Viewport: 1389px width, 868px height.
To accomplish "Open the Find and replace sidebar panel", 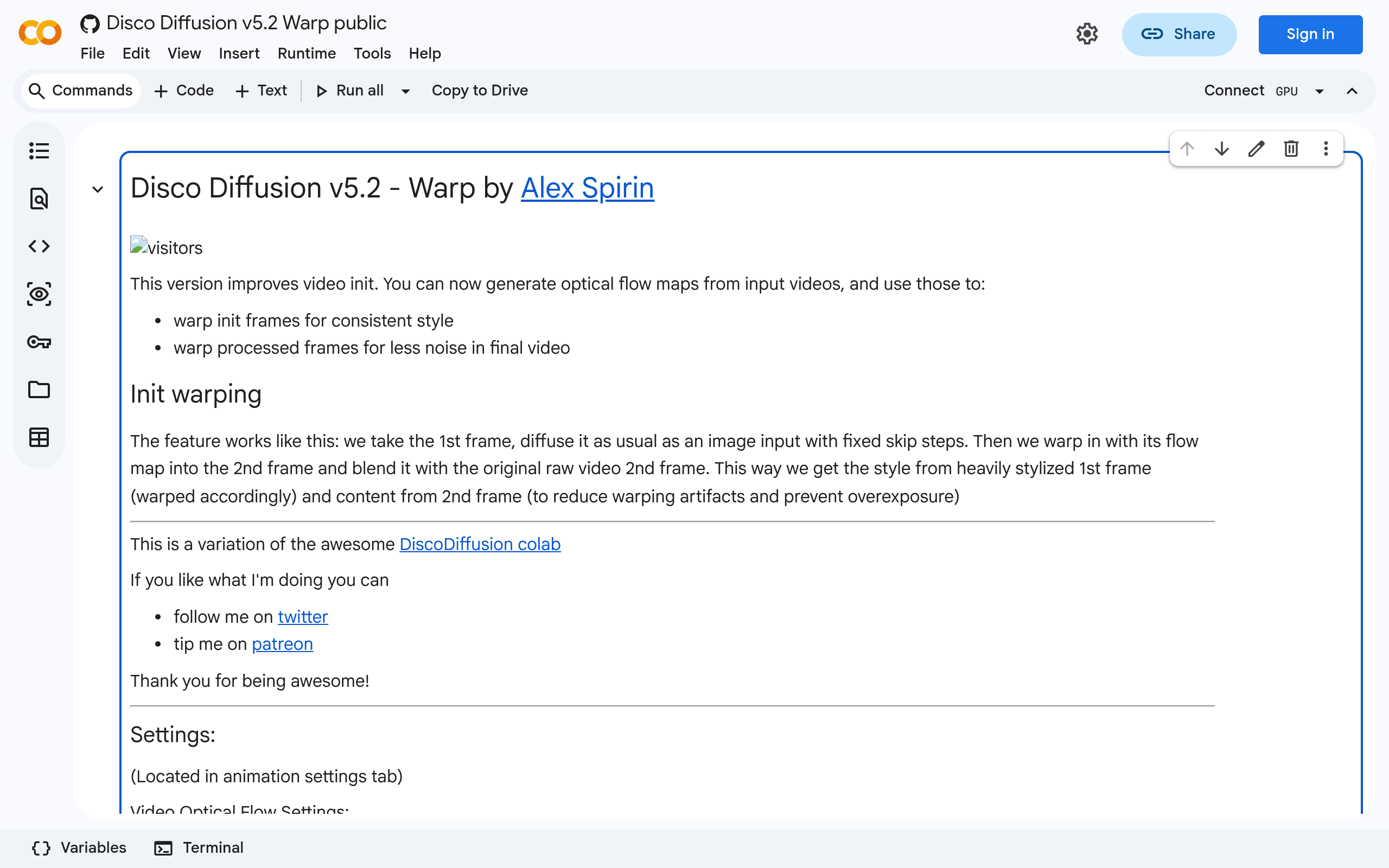I will pos(39,199).
